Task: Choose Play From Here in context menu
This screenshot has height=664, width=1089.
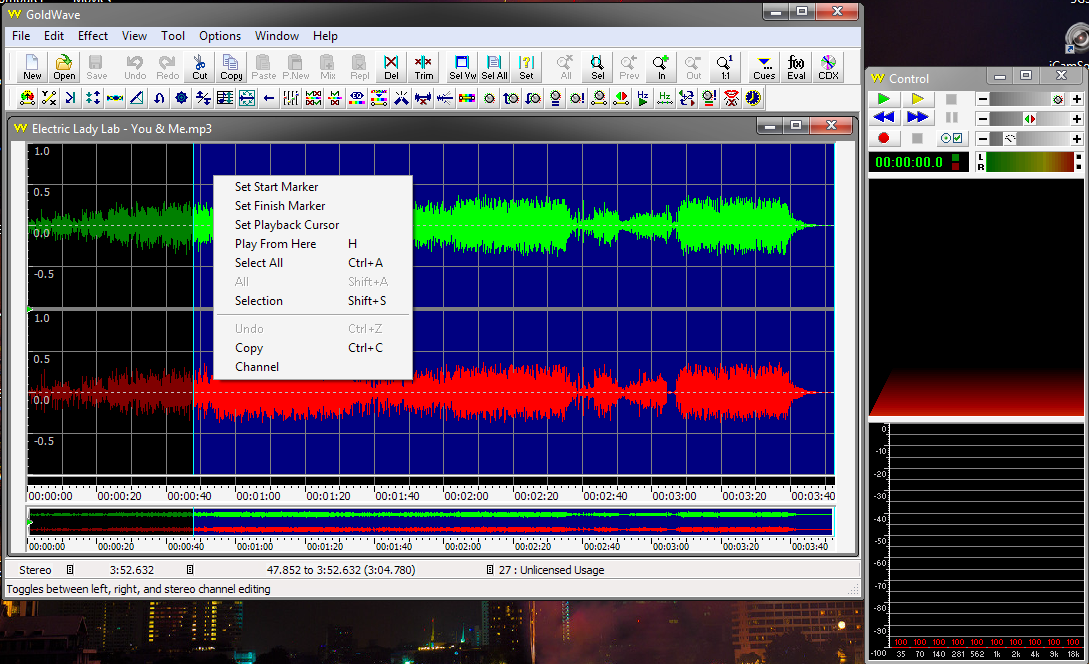Action: pyautogui.click(x=313, y=244)
